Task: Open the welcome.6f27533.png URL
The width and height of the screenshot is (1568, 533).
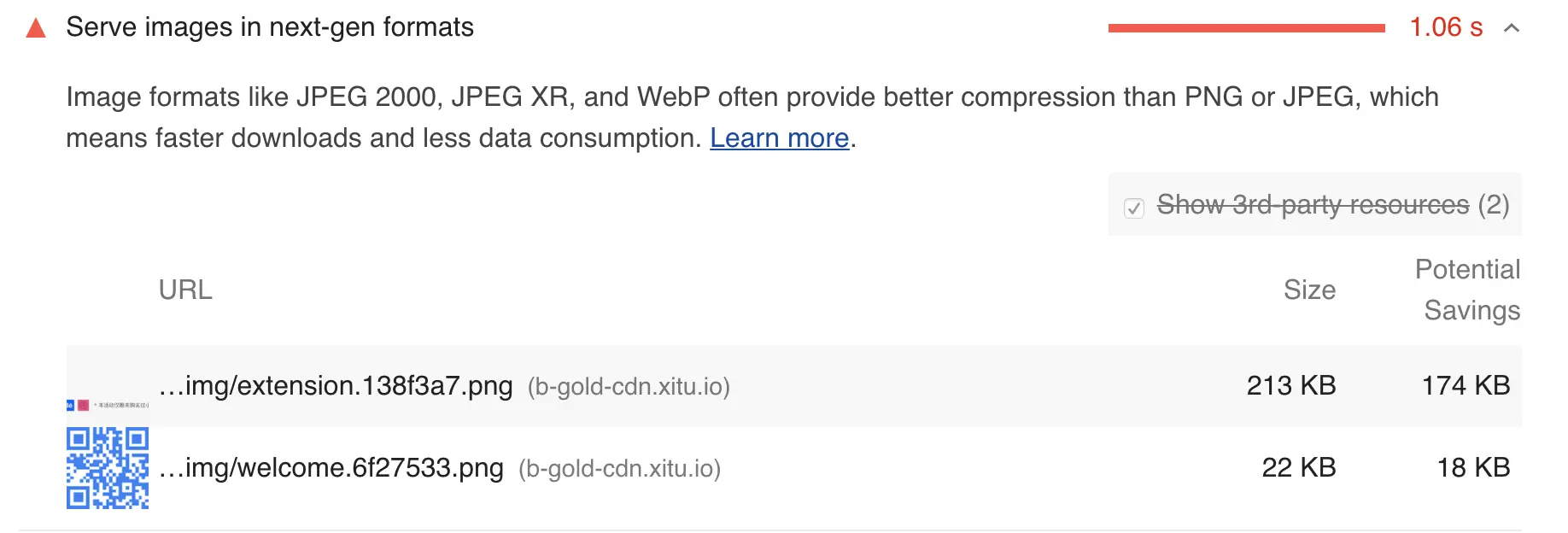Action: 331,468
